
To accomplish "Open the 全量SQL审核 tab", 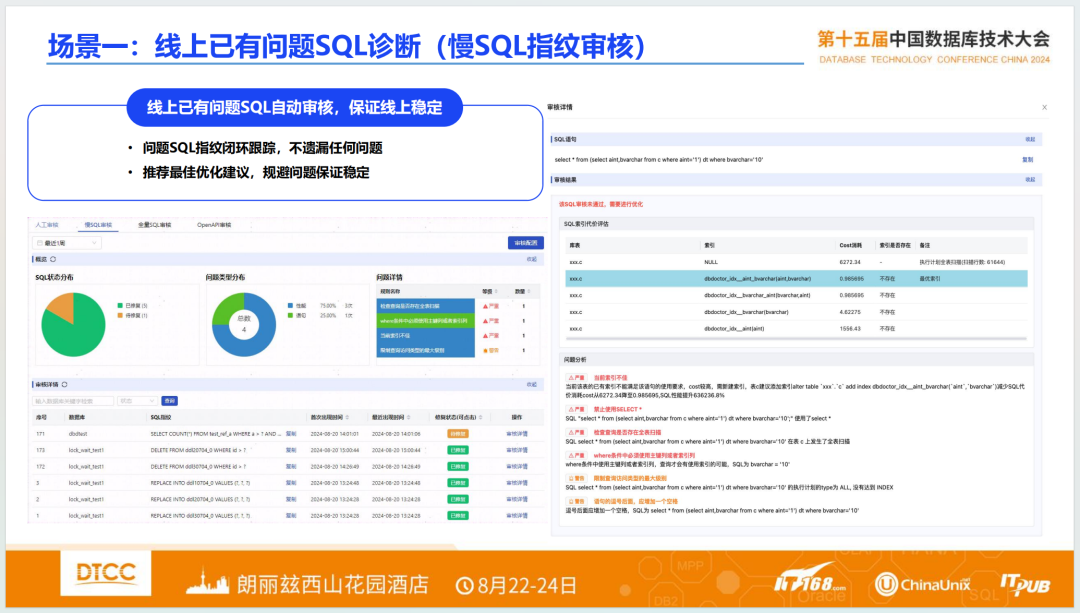I will click(154, 225).
